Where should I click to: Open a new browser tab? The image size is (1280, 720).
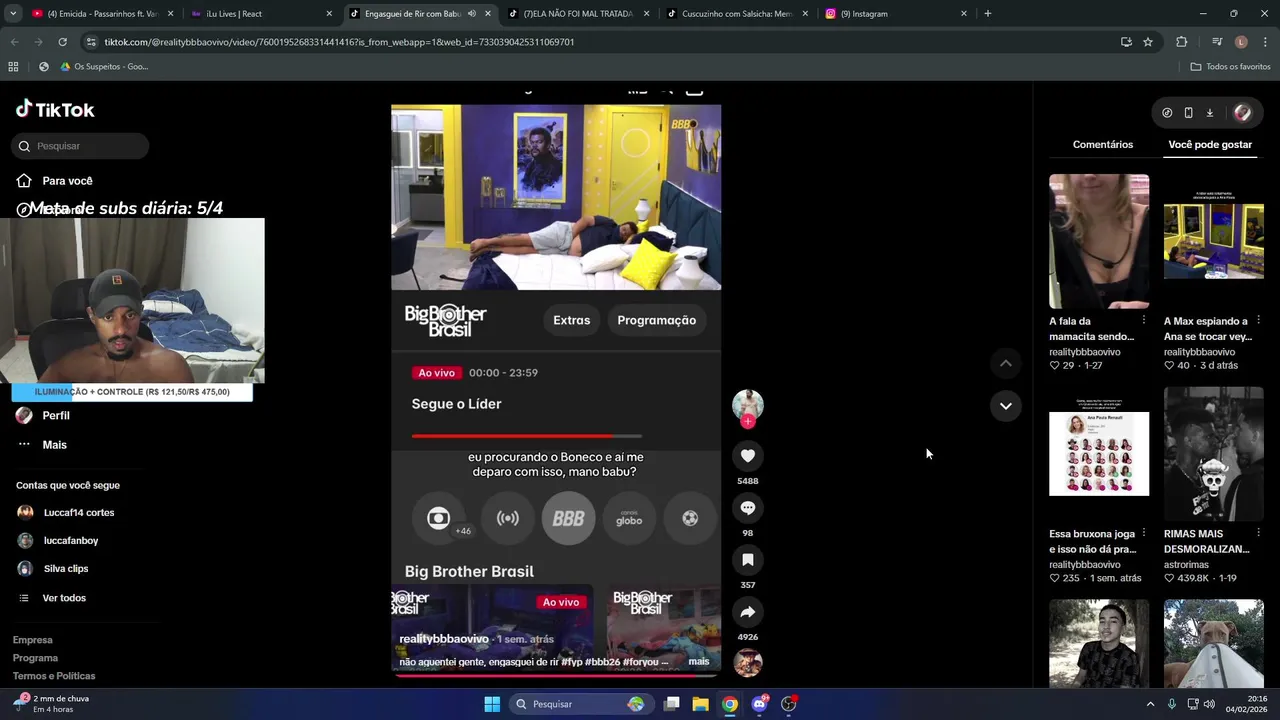pos(987,14)
